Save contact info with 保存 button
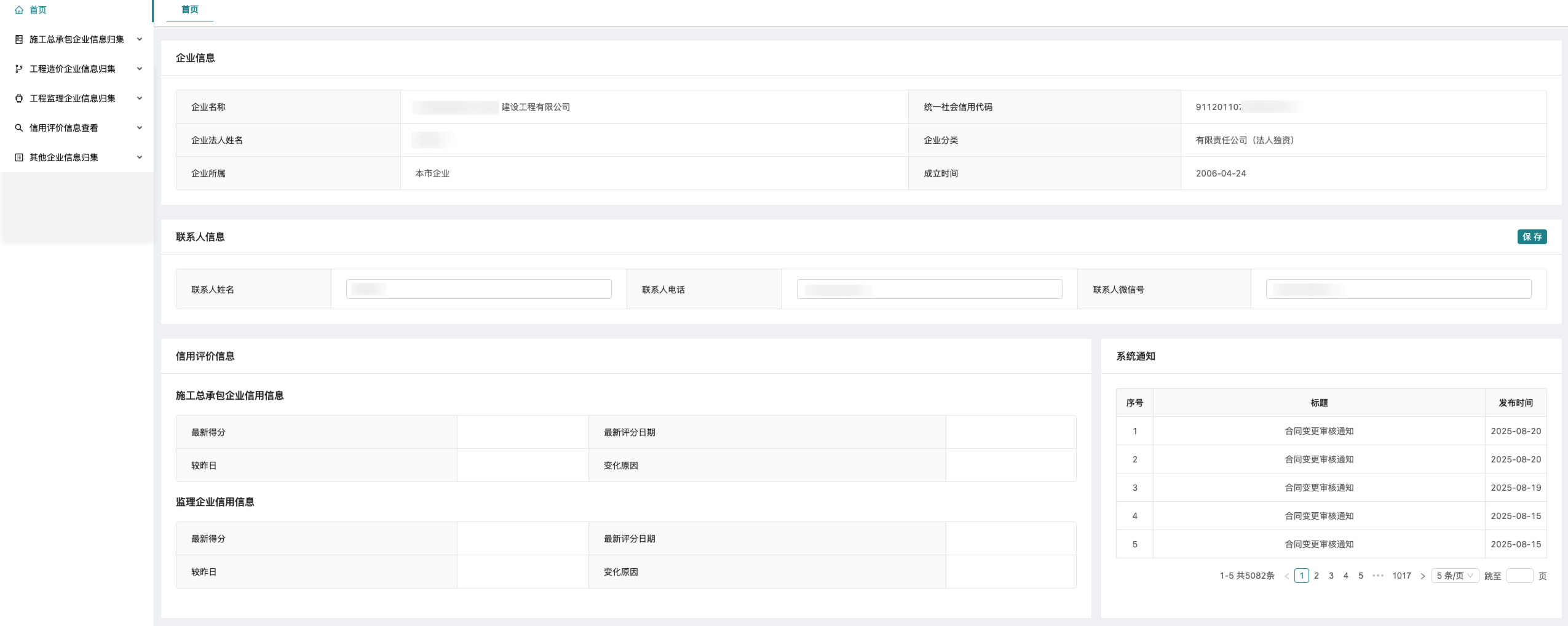This screenshot has height=626, width=1568. coord(1531,237)
